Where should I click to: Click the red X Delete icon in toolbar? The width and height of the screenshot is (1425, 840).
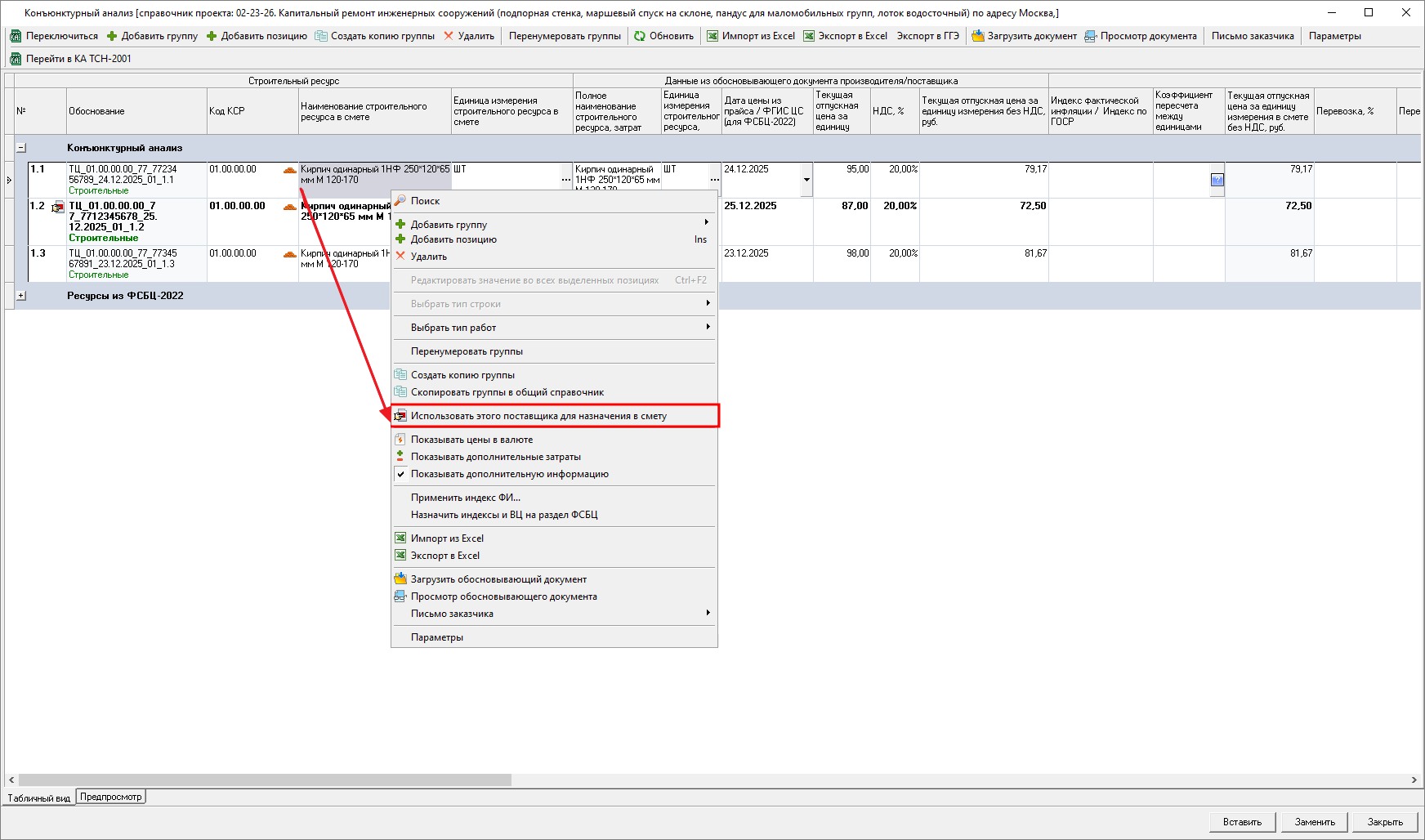tap(449, 36)
